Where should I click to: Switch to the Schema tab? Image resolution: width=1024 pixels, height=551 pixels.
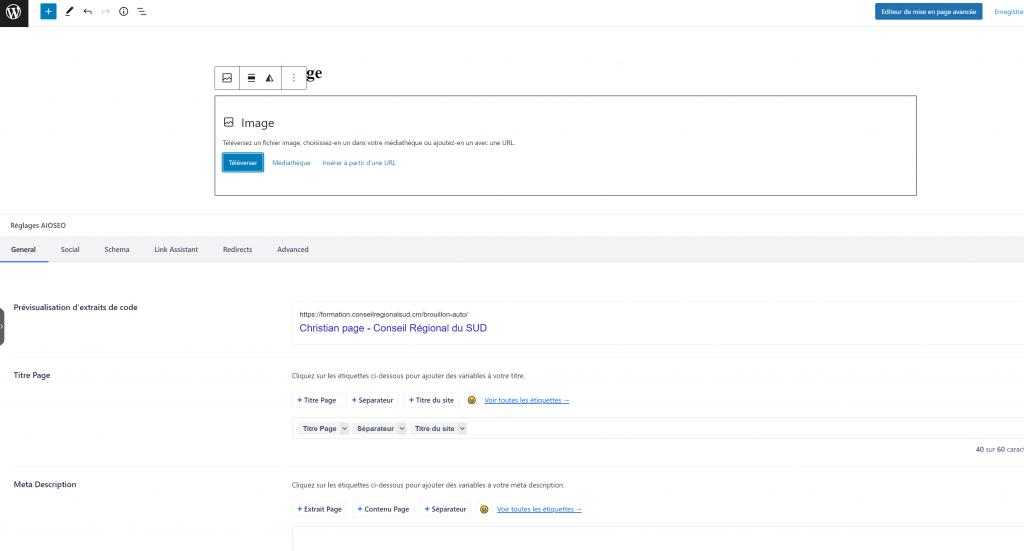[117, 249]
